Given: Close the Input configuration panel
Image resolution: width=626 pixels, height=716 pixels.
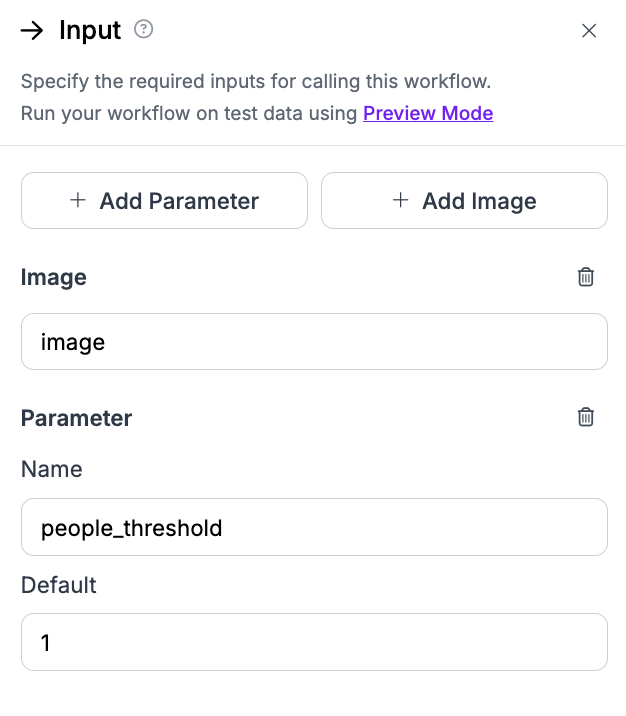Looking at the screenshot, I should 589,31.
